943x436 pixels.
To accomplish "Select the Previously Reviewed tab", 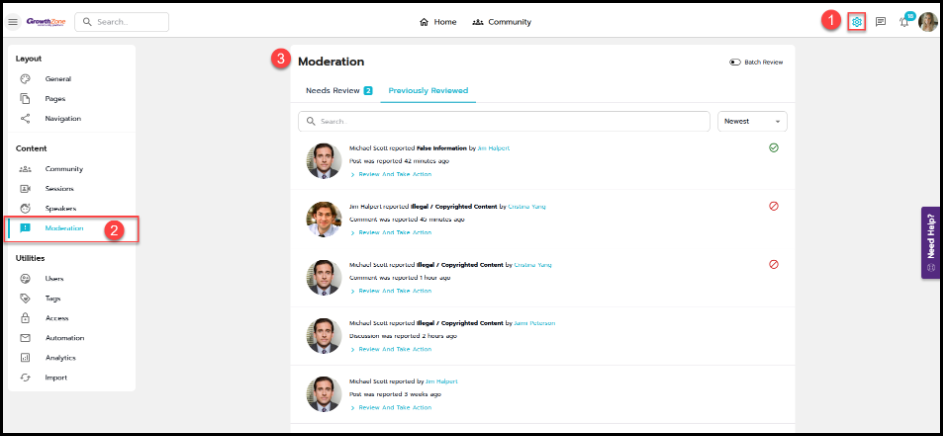I will (427, 90).
